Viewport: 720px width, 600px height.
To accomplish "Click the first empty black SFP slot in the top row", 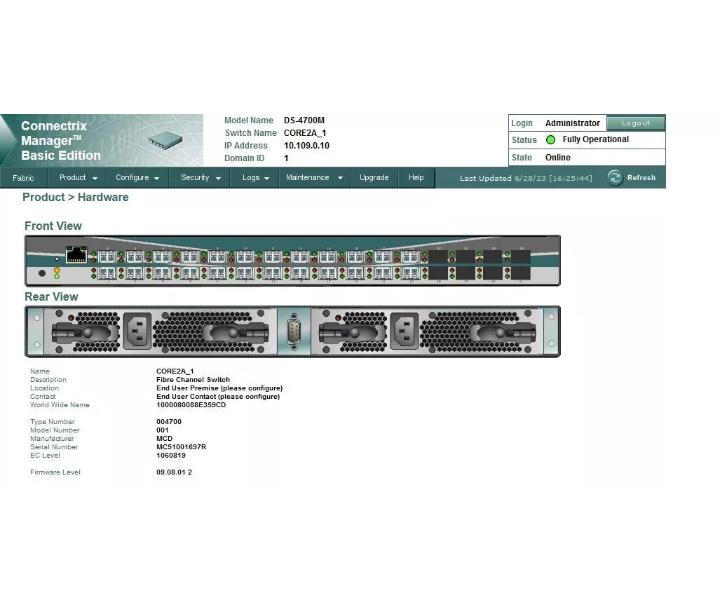I will pyautogui.click(x=438, y=256).
